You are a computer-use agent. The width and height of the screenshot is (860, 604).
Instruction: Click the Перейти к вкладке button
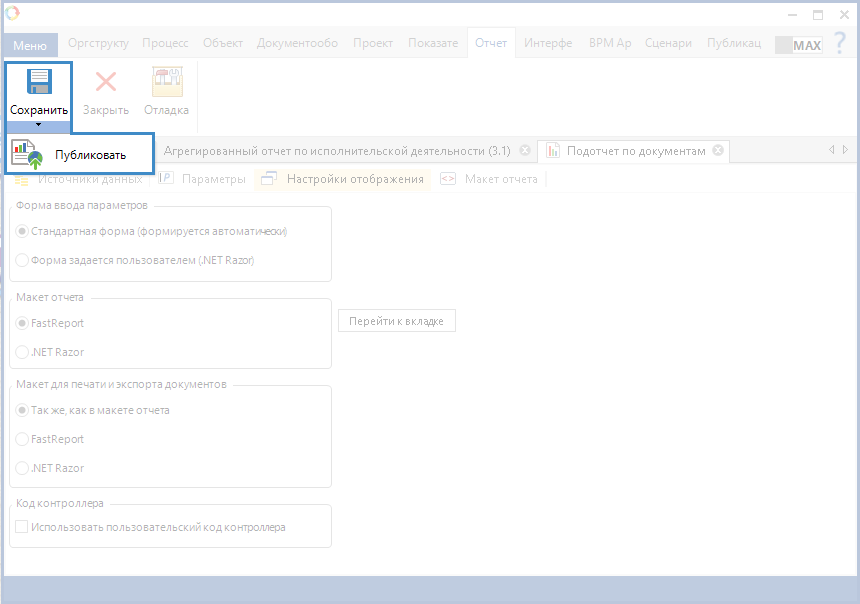coord(397,321)
